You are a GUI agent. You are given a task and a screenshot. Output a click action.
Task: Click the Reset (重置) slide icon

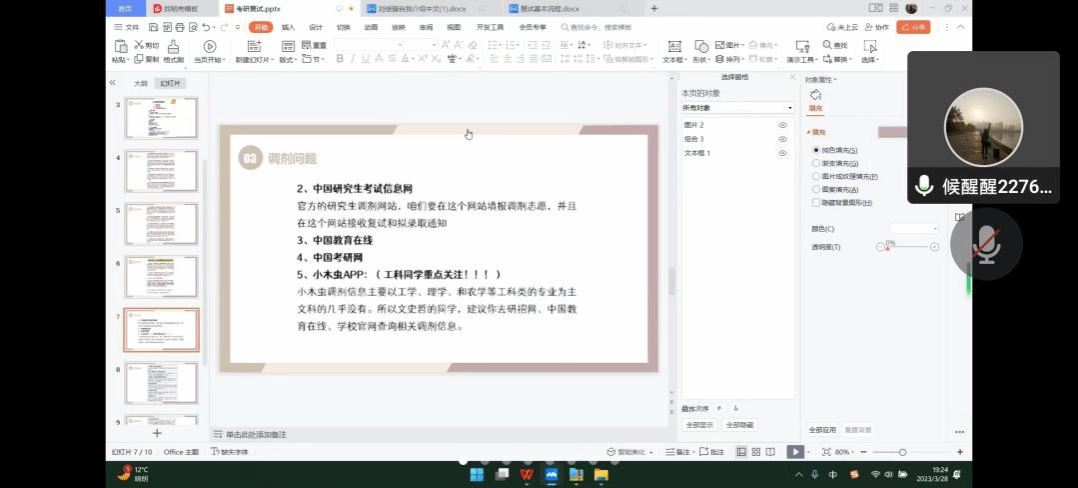point(306,45)
